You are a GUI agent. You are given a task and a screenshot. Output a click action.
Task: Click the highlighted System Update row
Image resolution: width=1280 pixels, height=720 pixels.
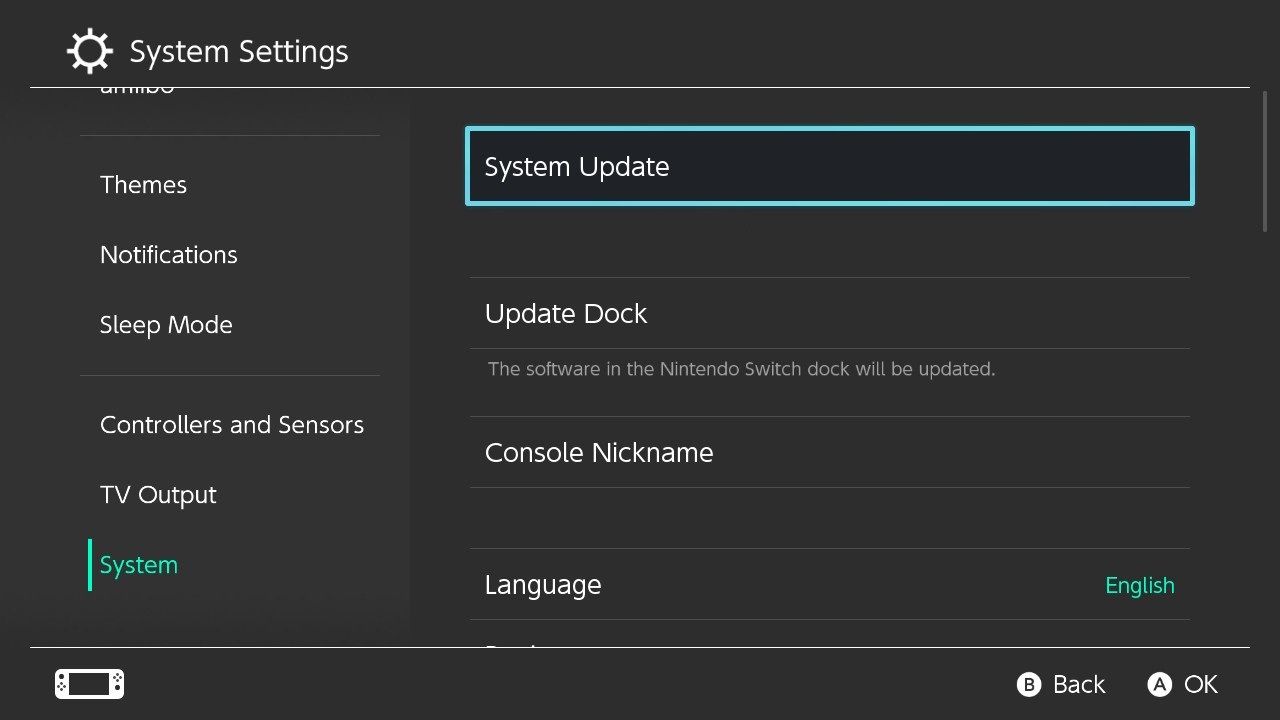(x=828, y=166)
